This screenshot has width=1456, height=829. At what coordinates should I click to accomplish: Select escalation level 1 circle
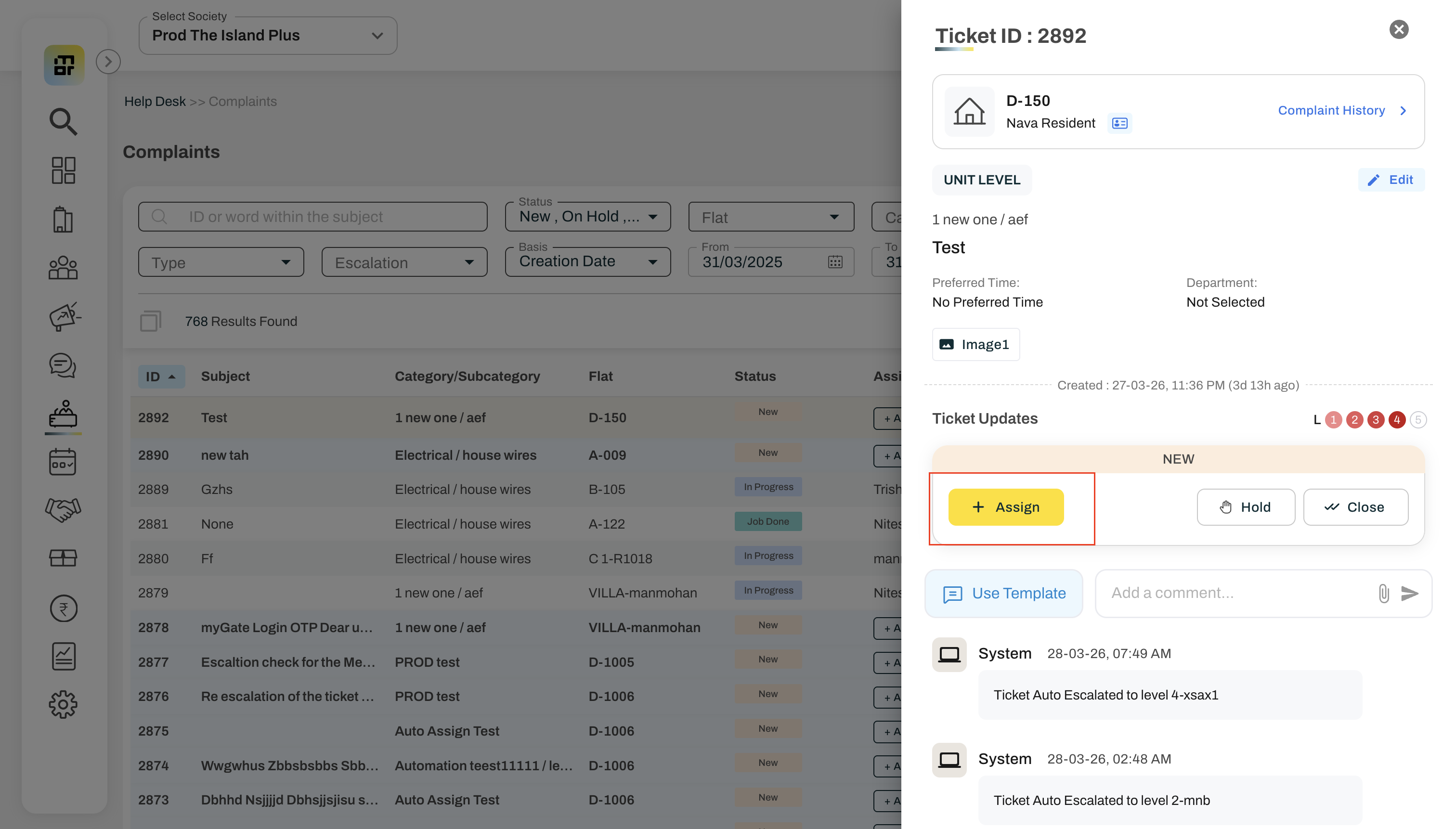pyautogui.click(x=1333, y=420)
